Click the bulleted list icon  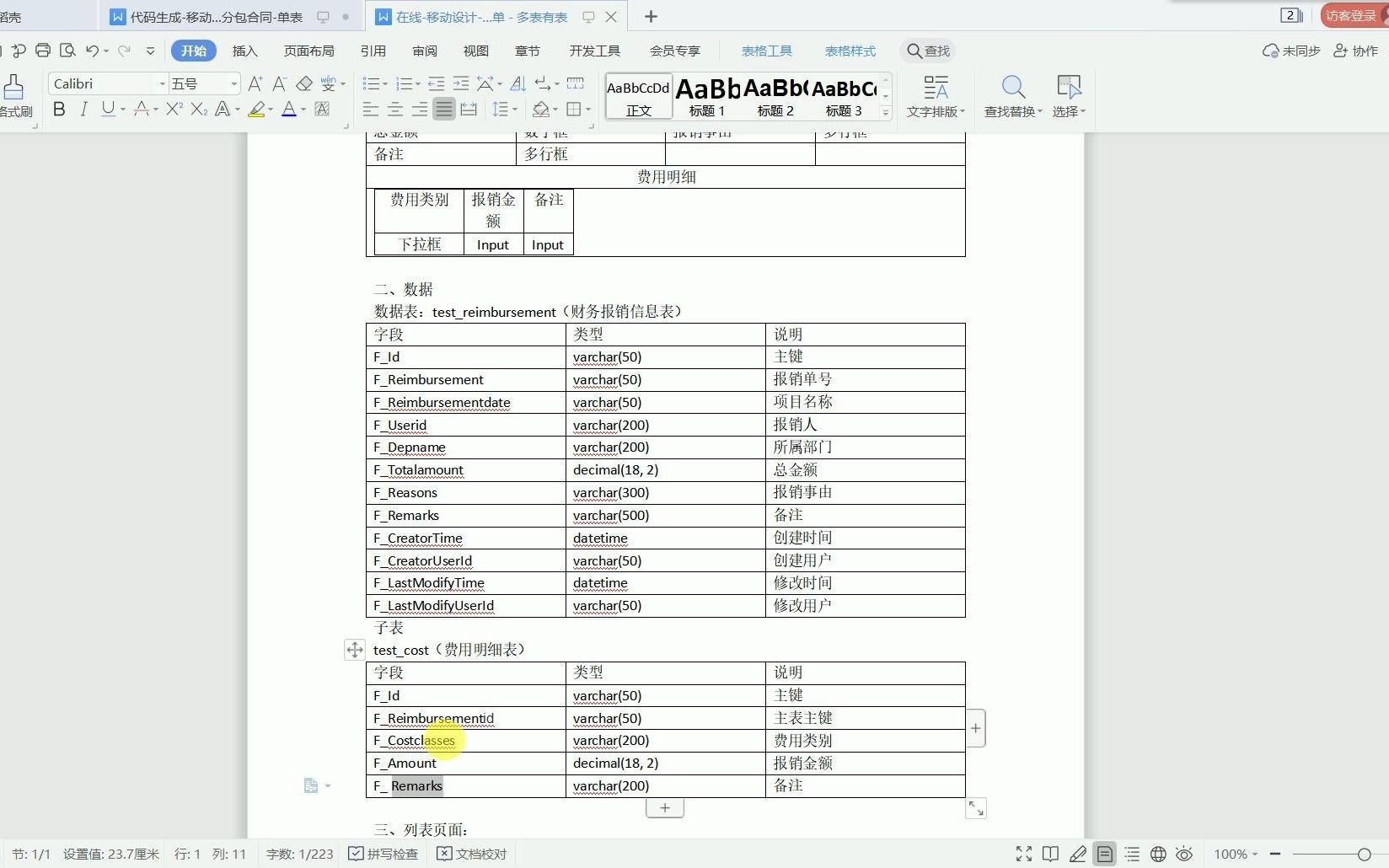371,83
